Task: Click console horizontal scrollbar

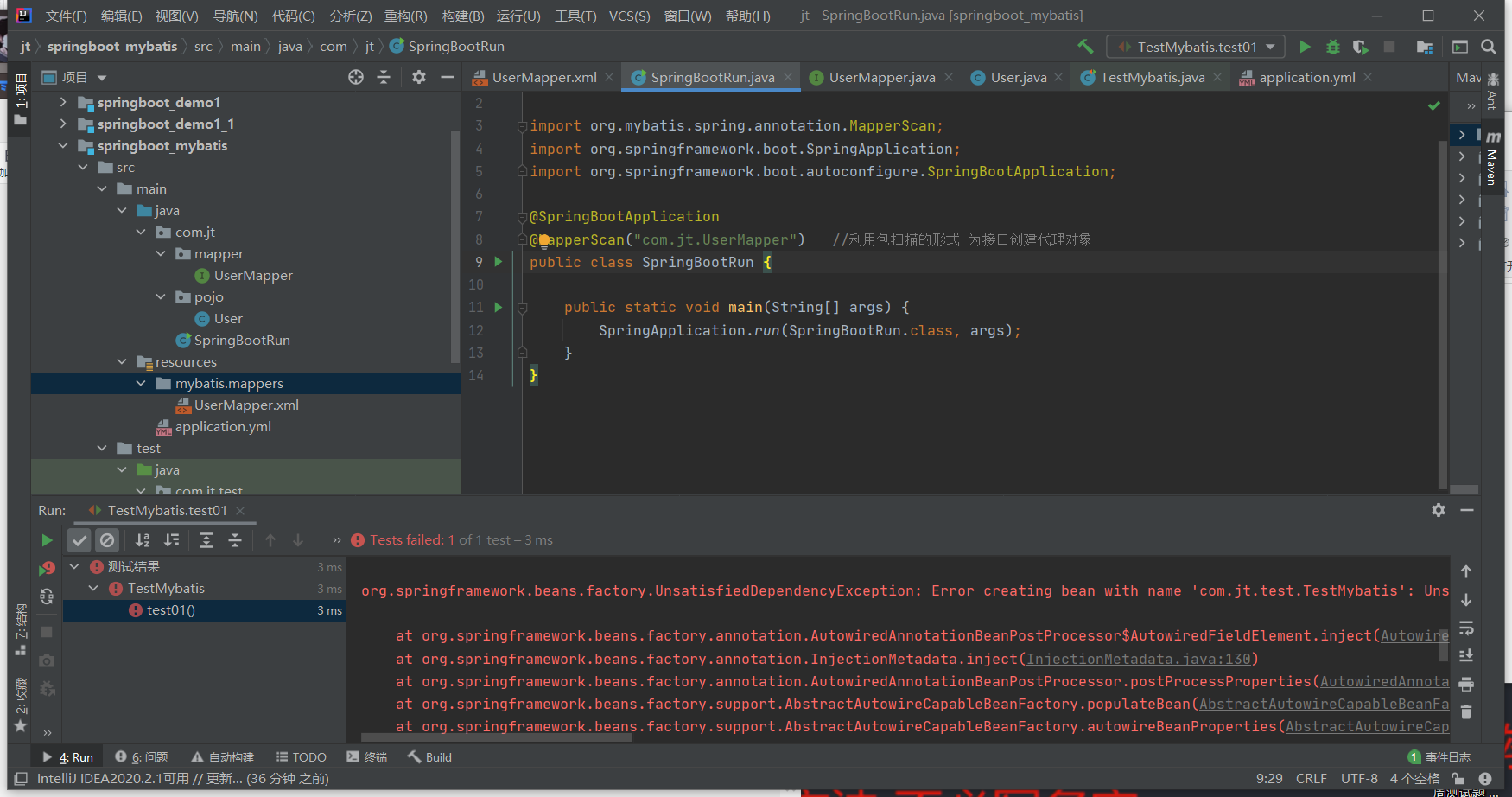Action: pyautogui.click(x=497, y=737)
